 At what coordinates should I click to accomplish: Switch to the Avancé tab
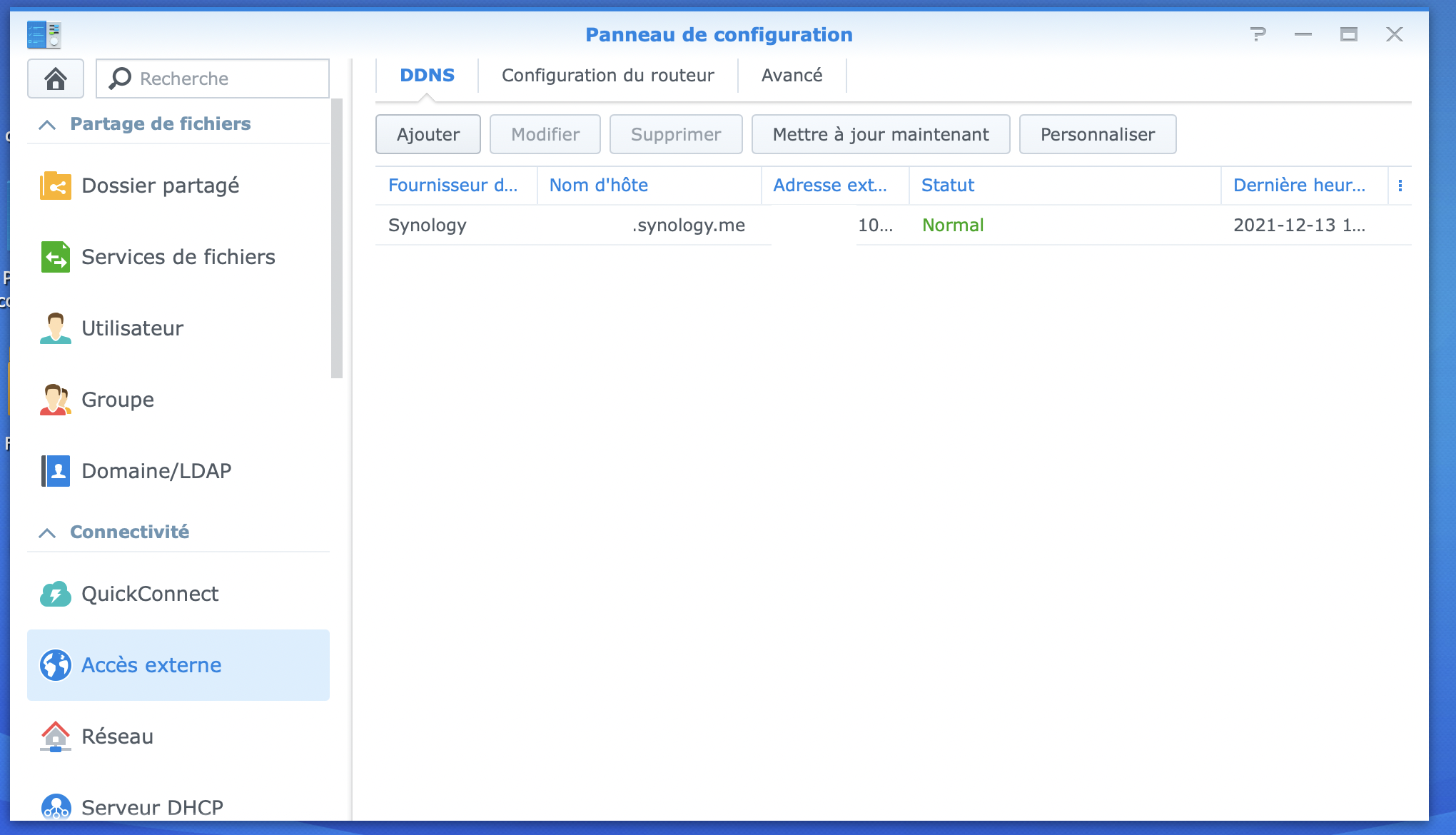792,76
